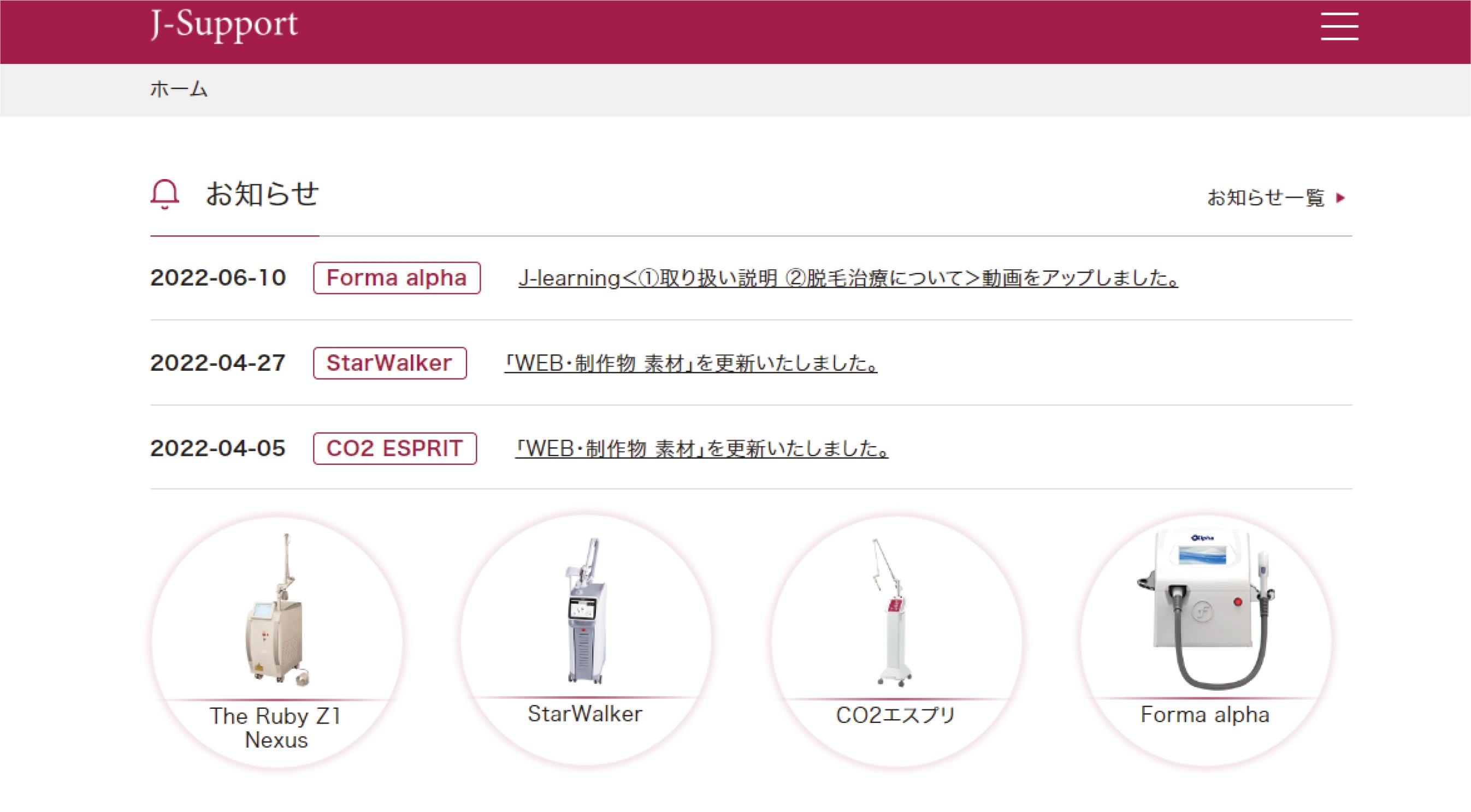Image resolution: width=1471 pixels, height=812 pixels.
Task: Open The Ruby Z1 Nexus label
Action: (x=276, y=727)
